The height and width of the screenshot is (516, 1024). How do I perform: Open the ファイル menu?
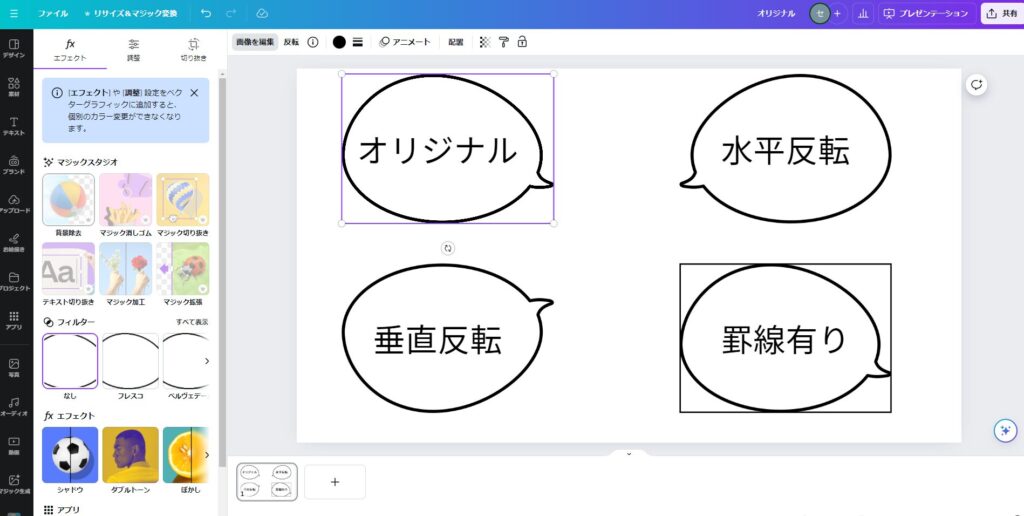[x=53, y=14]
